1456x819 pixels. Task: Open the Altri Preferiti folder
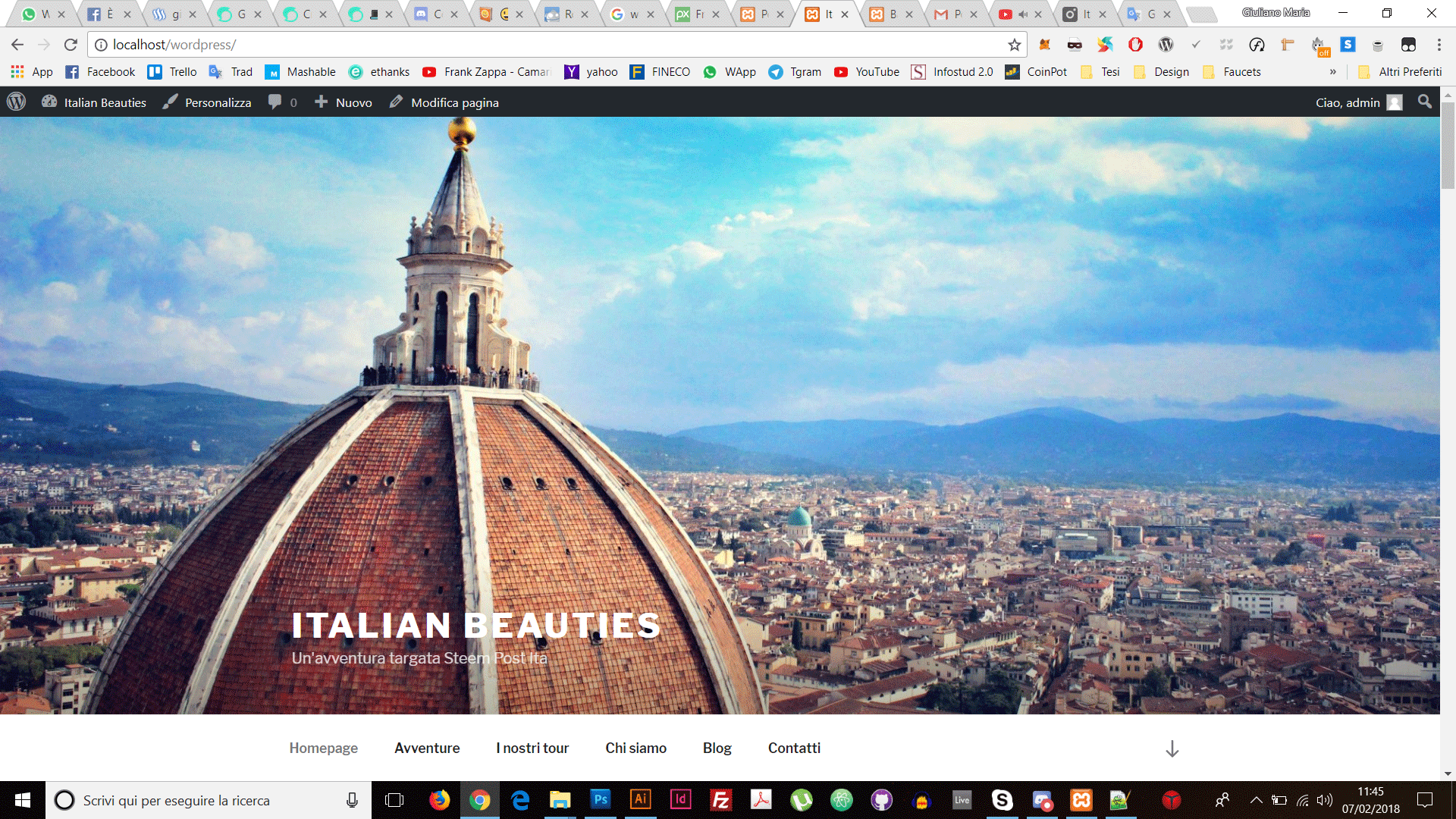coord(1400,71)
